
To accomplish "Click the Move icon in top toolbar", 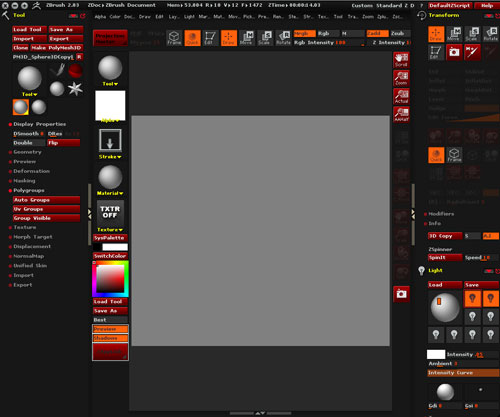I will point(246,38).
